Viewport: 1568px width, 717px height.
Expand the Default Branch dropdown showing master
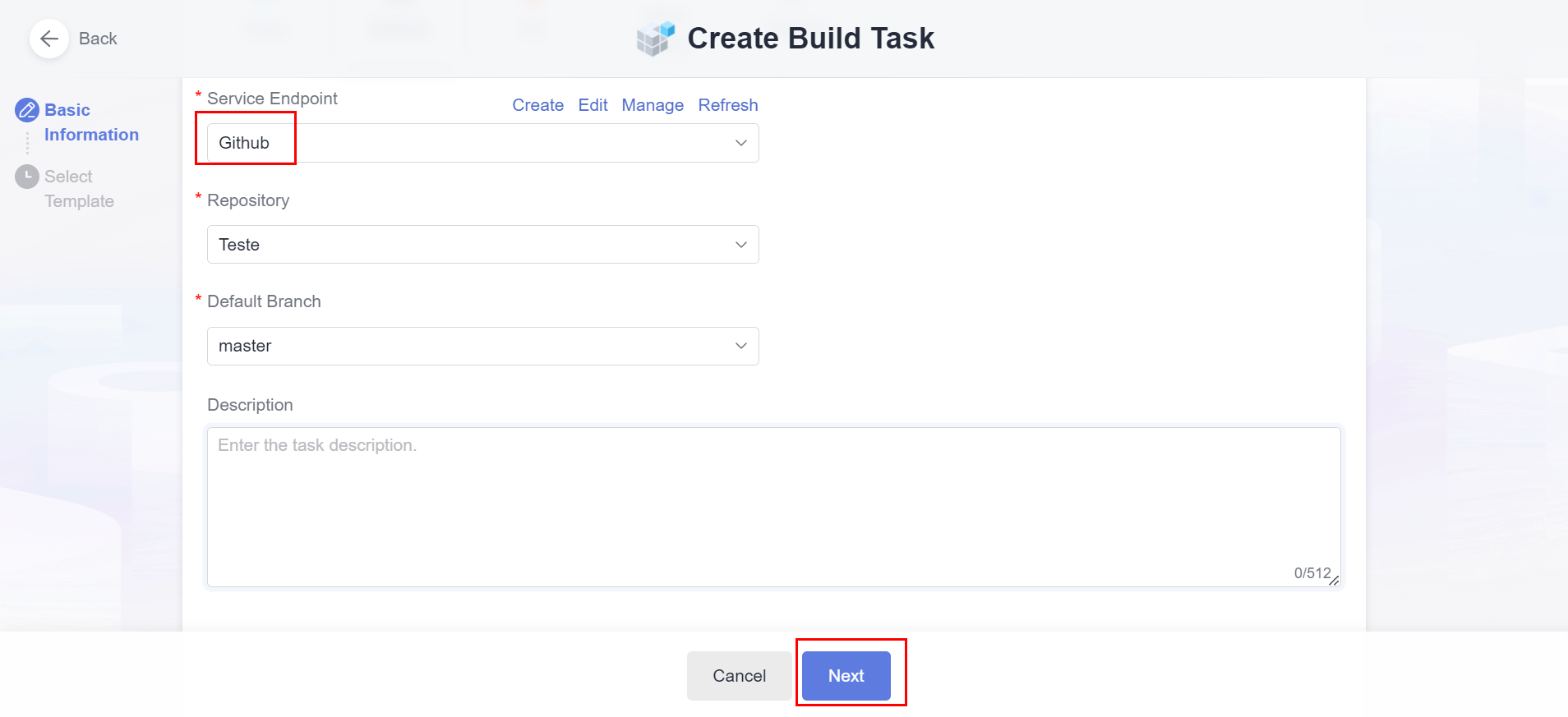pos(482,346)
